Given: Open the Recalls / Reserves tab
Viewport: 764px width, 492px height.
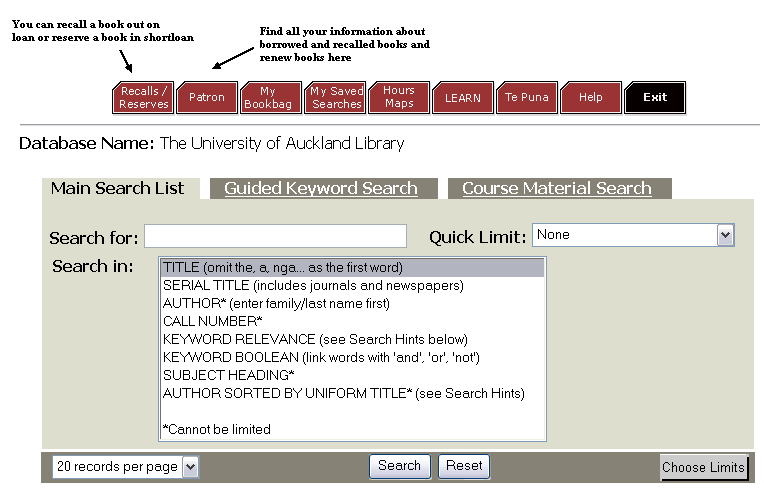Looking at the screenshot, I should 143,97.
